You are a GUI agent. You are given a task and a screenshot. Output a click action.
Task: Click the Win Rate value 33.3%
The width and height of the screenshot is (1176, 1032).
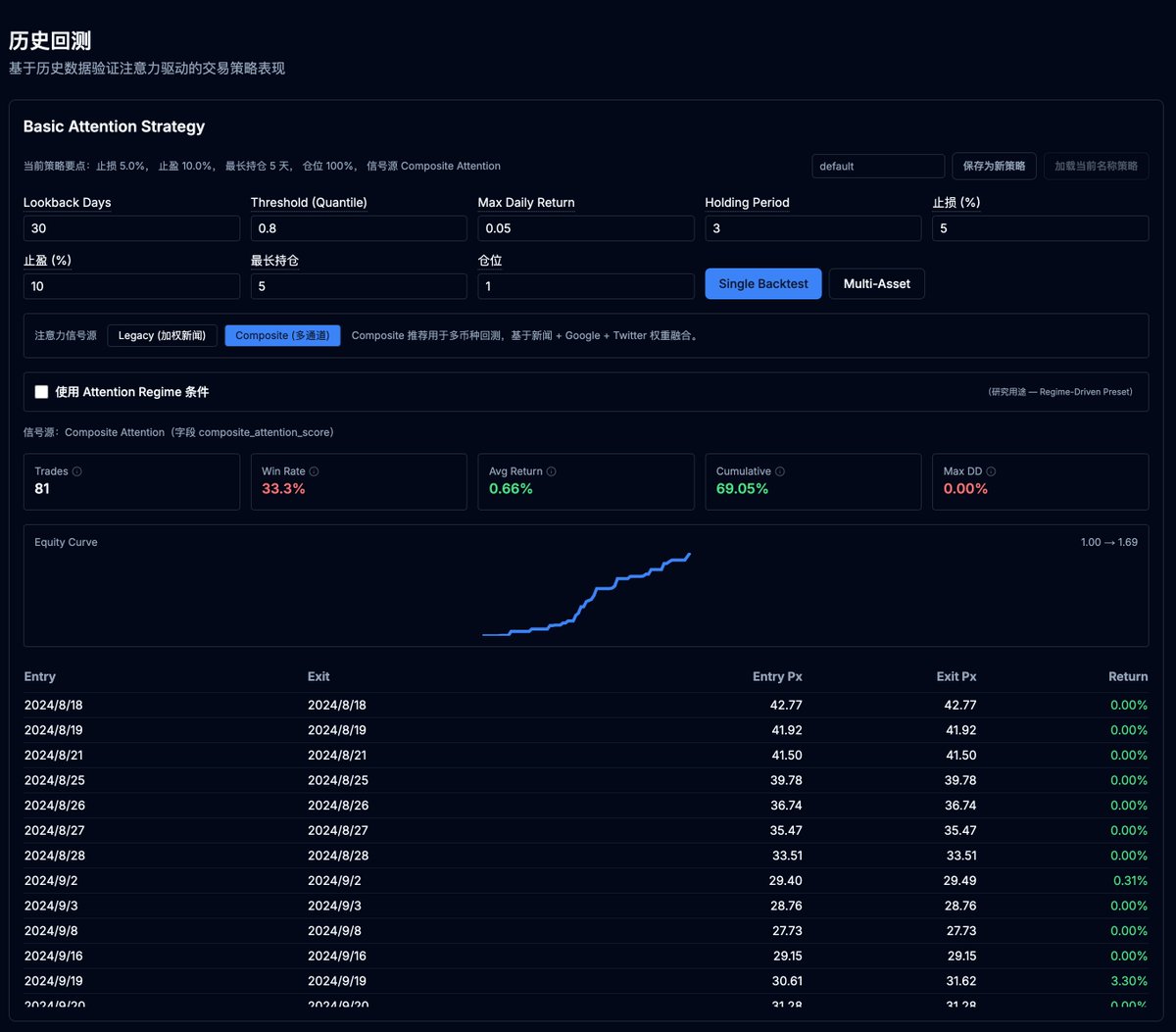(283, 488)
